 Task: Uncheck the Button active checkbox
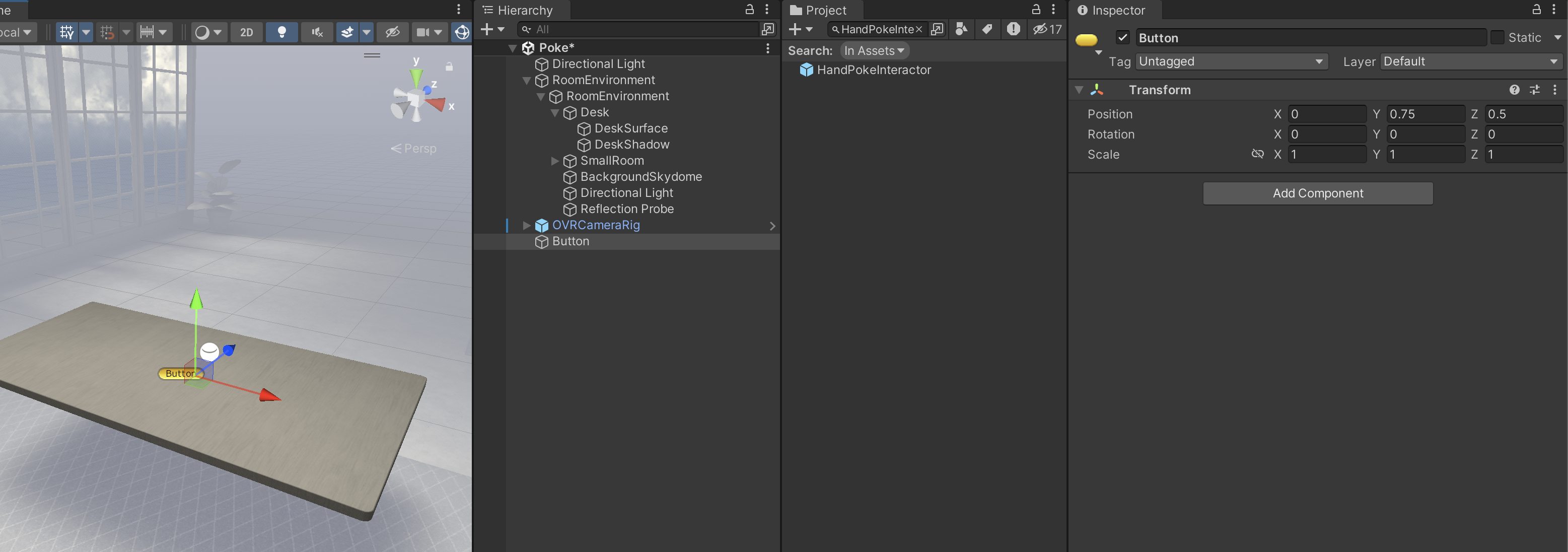point(1122,38)
